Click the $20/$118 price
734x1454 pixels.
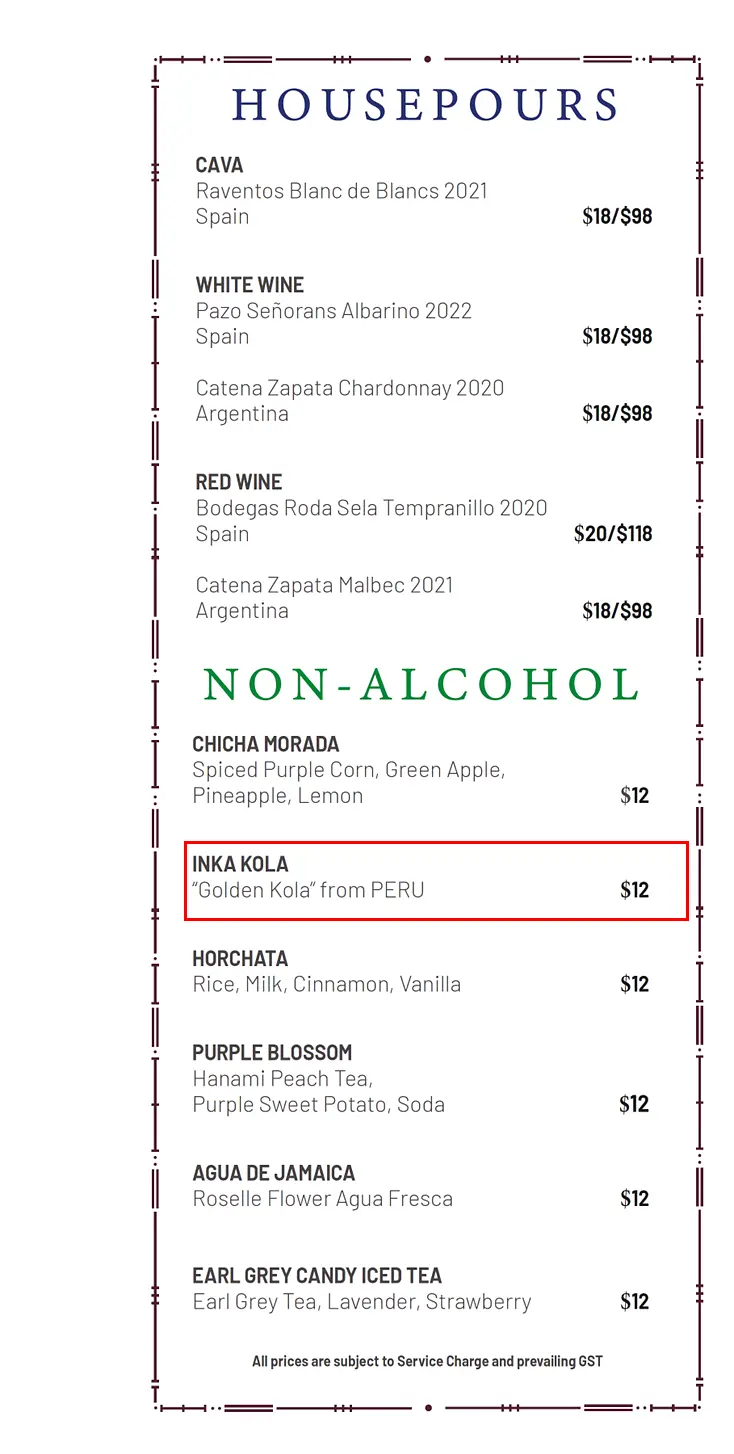click(613, 534)
